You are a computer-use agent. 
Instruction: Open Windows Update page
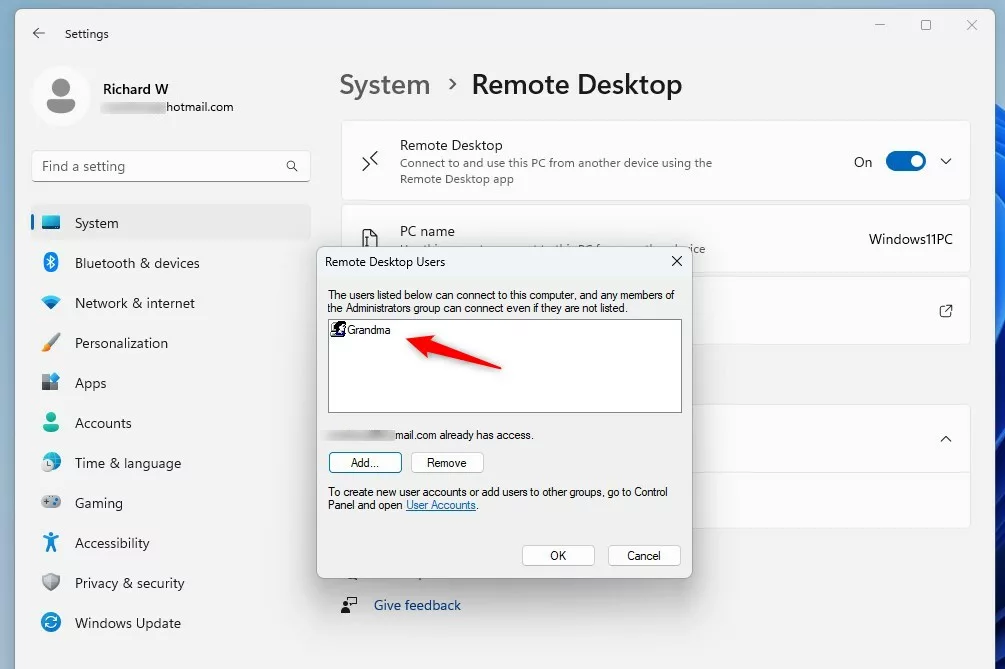[170, 622]
